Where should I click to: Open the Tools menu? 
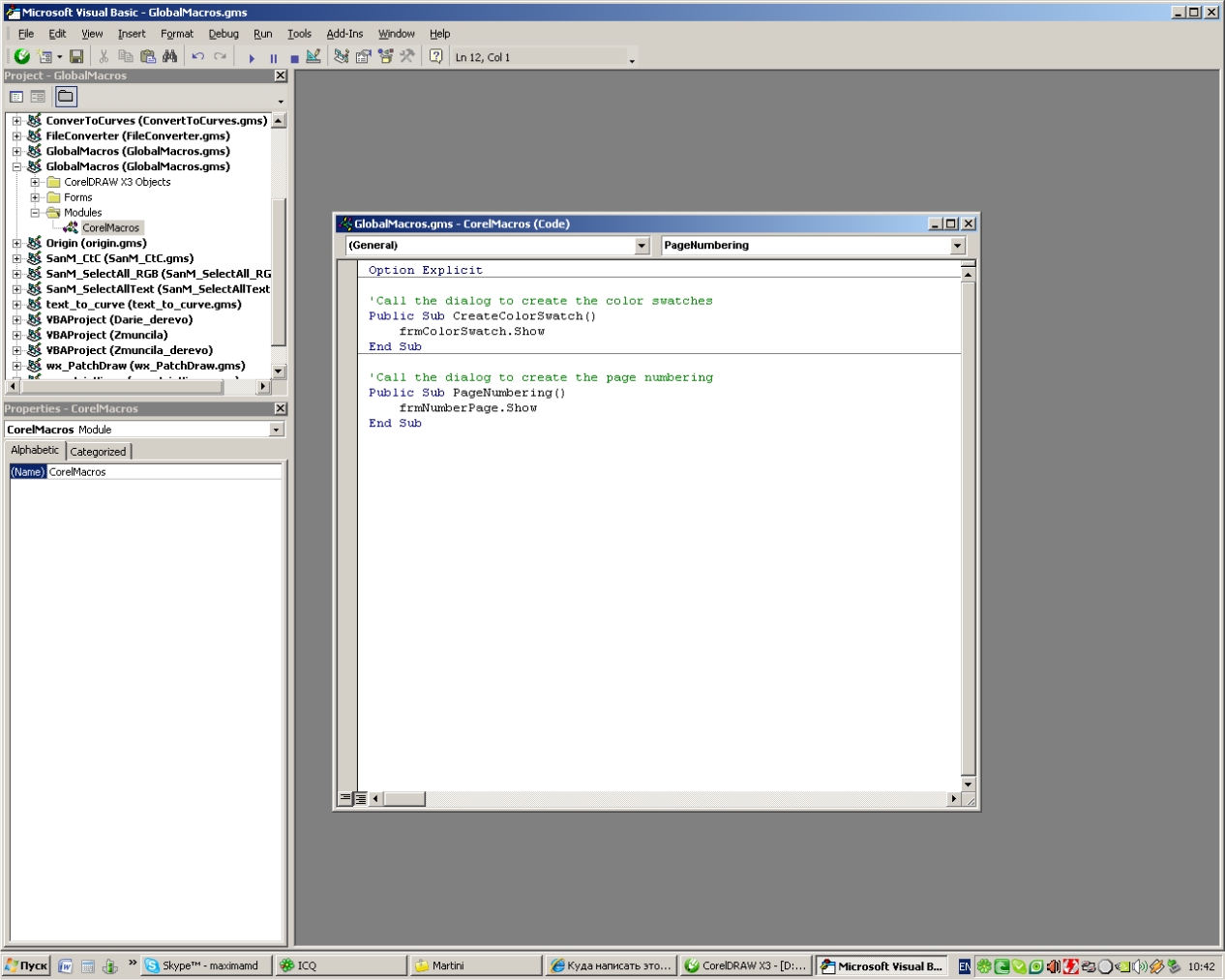pyautogui.click(x=299, y=34)
